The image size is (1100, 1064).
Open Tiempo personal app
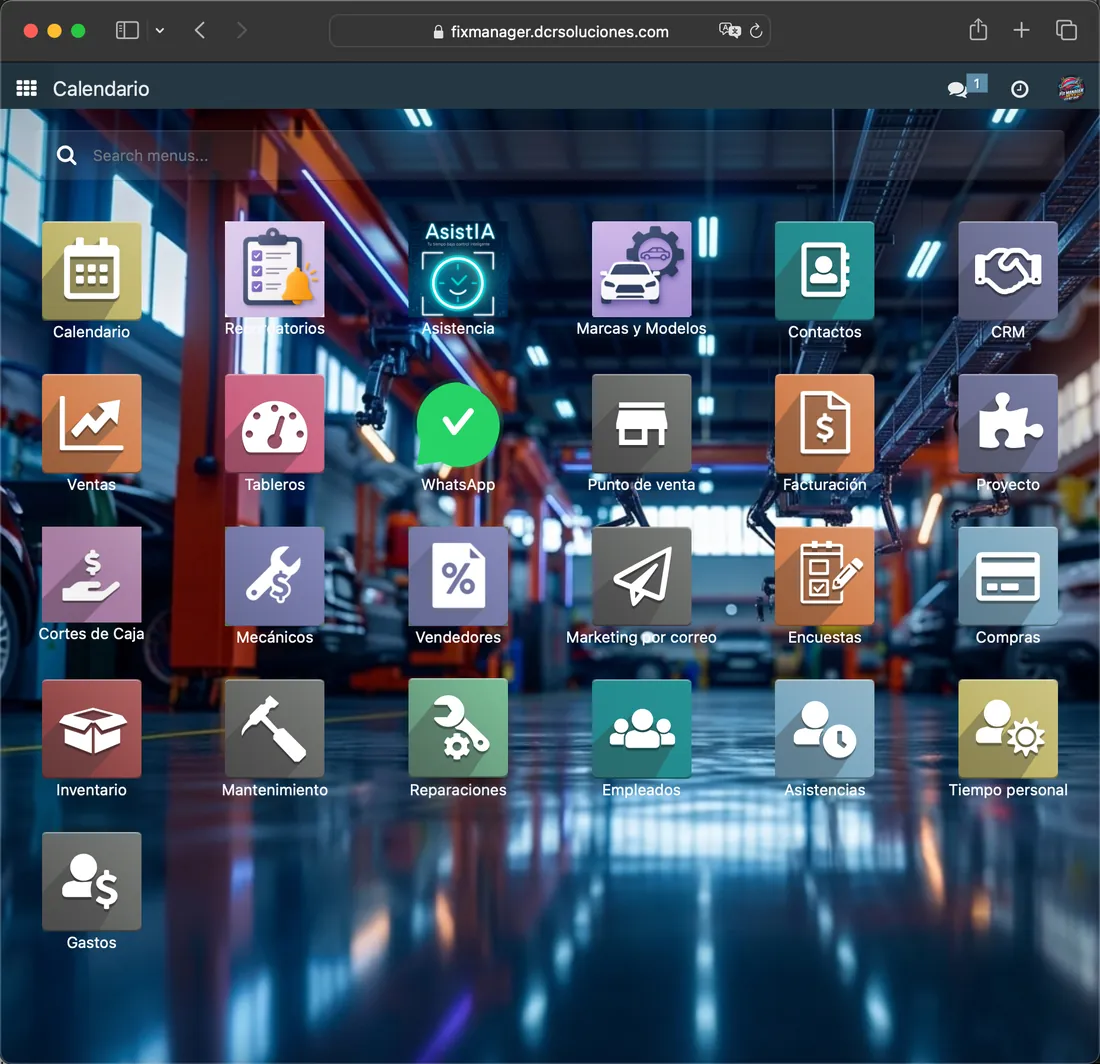point(1008,729)
